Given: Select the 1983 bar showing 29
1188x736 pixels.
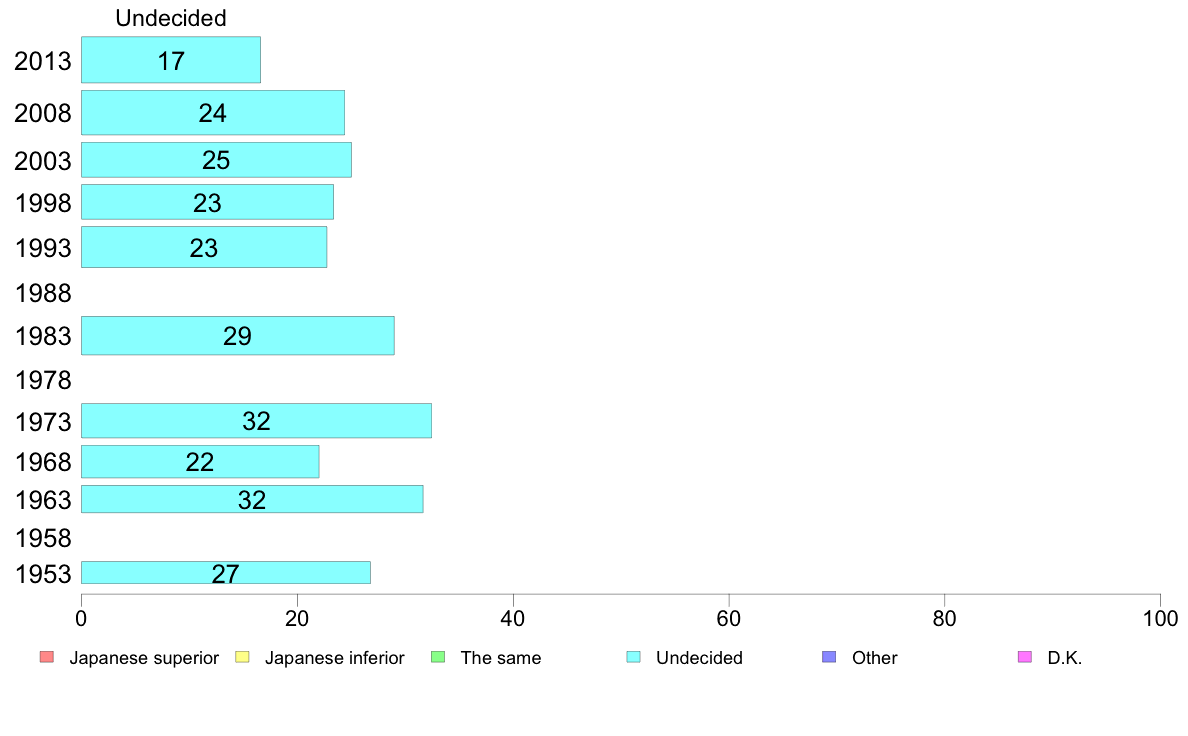Looking at the screenshot, I should [237, 336].
